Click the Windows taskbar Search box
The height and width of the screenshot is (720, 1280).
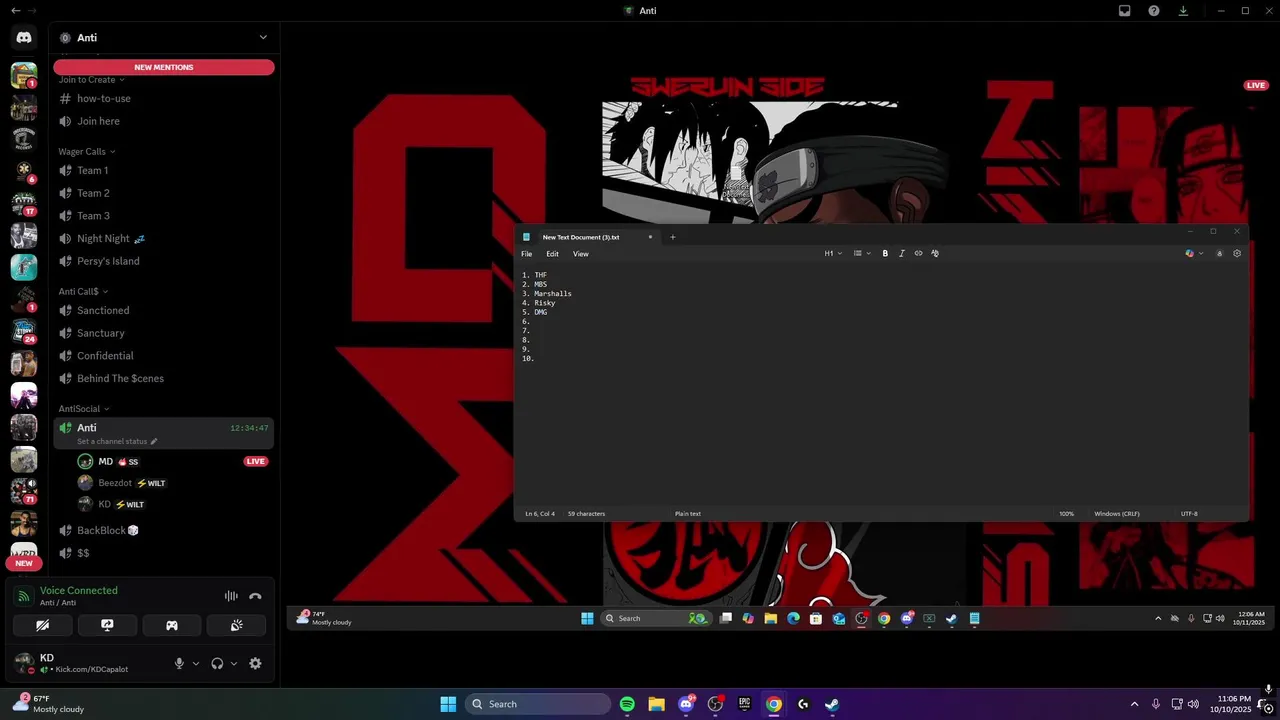[538, 704]
